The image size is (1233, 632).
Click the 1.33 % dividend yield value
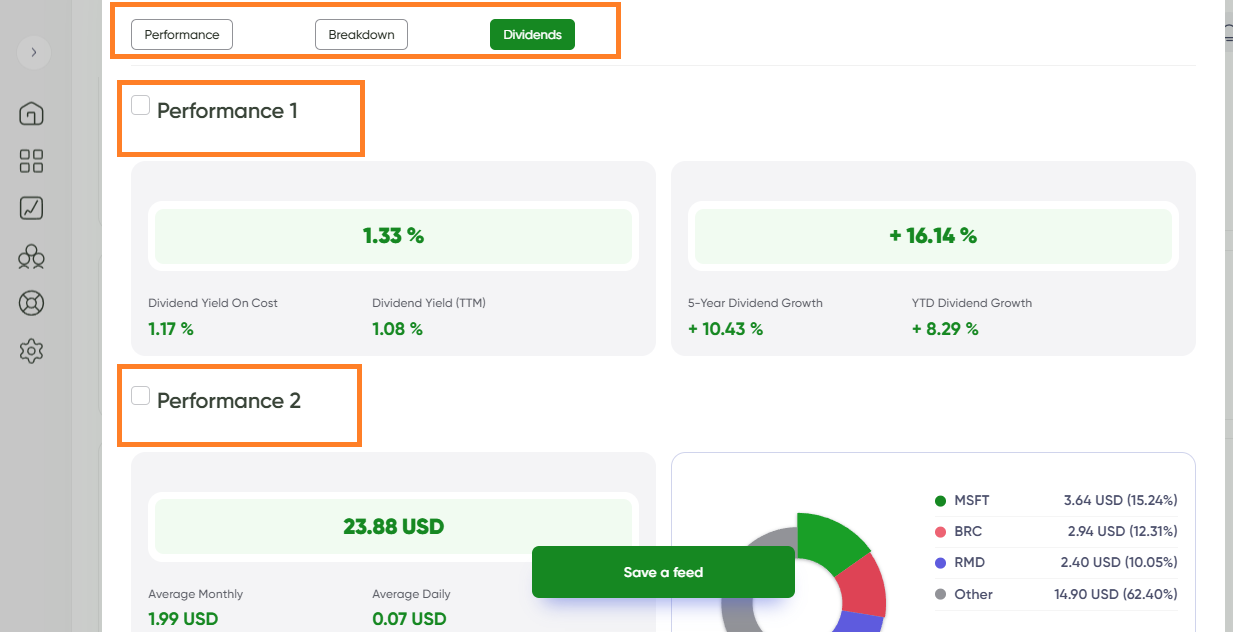point(393,236)
